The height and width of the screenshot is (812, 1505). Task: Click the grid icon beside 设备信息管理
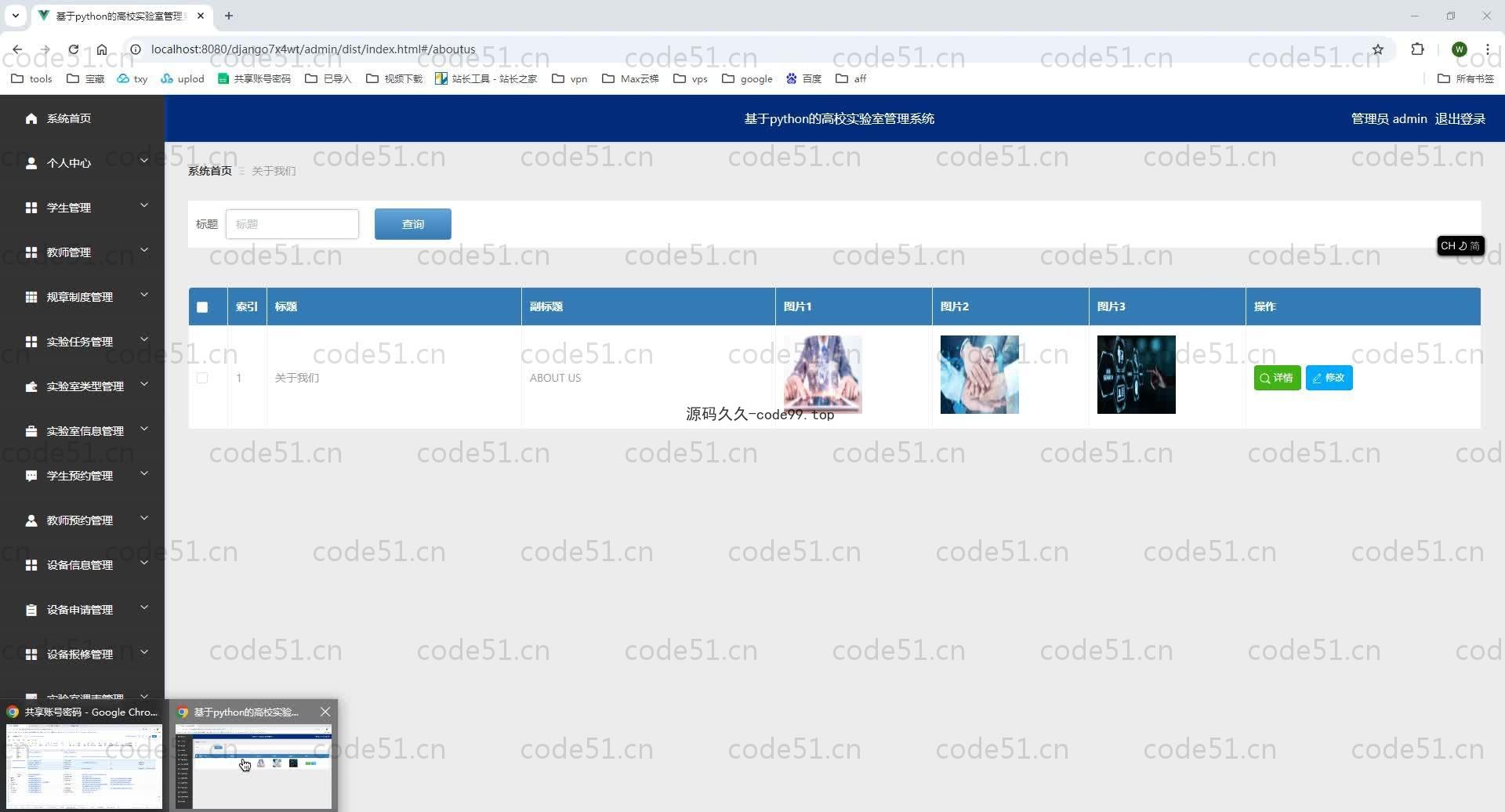(31, 565)
